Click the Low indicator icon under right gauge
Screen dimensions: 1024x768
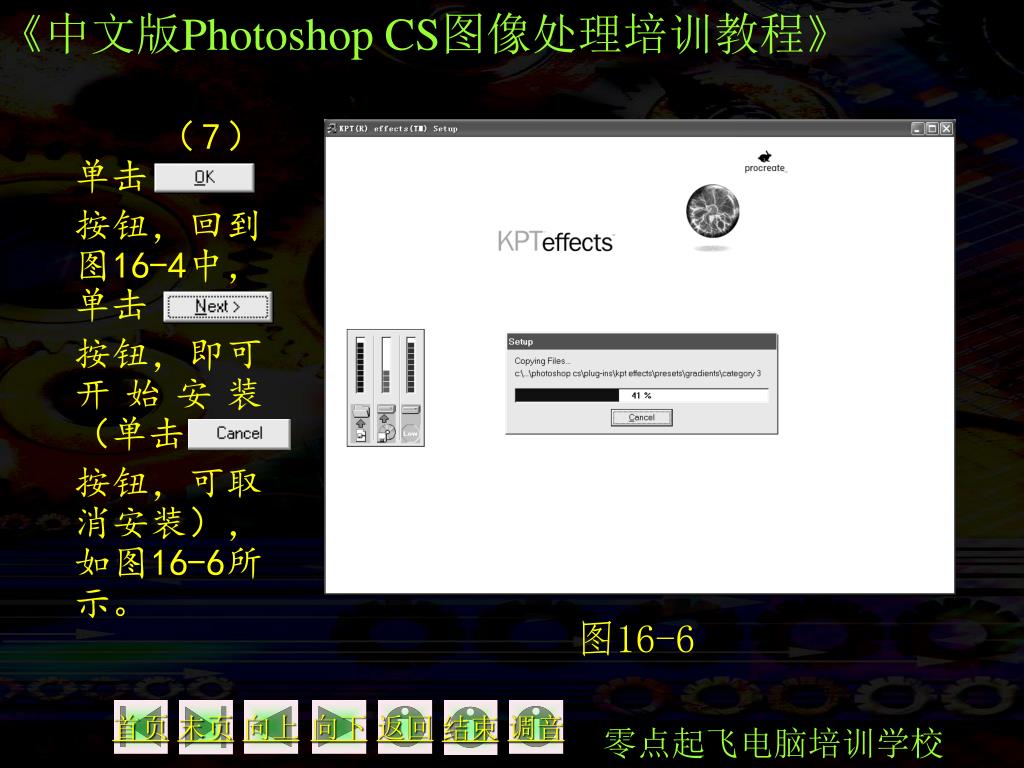click(x=410, y=433)
